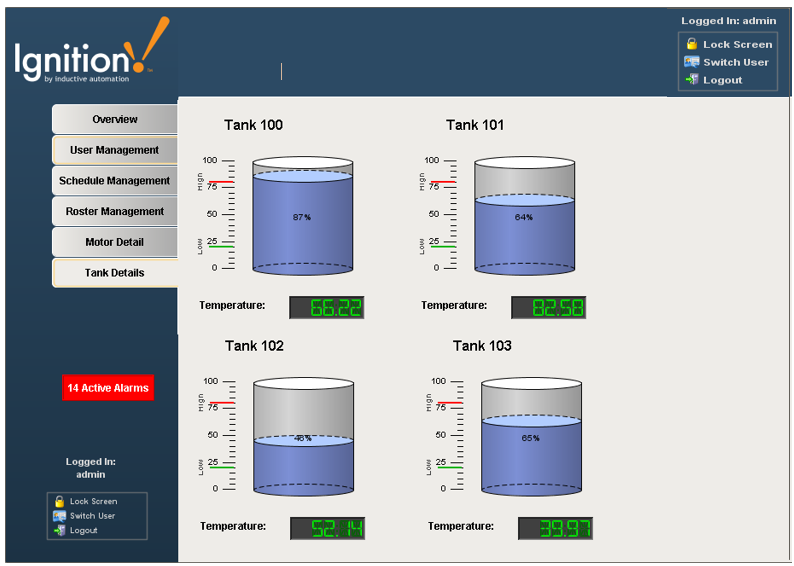Click the padlock icon in the bottom-left panel
Screen dimensions: 794x566
click(x=60, y=501)
